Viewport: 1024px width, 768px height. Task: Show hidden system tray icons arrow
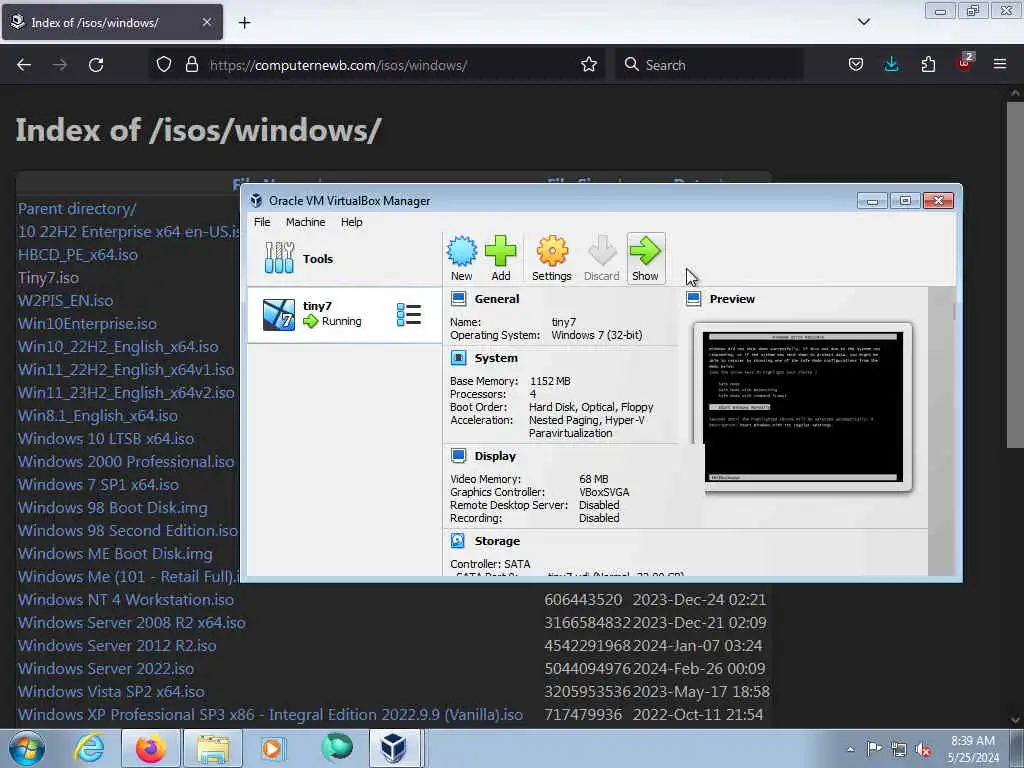point(850,749)
